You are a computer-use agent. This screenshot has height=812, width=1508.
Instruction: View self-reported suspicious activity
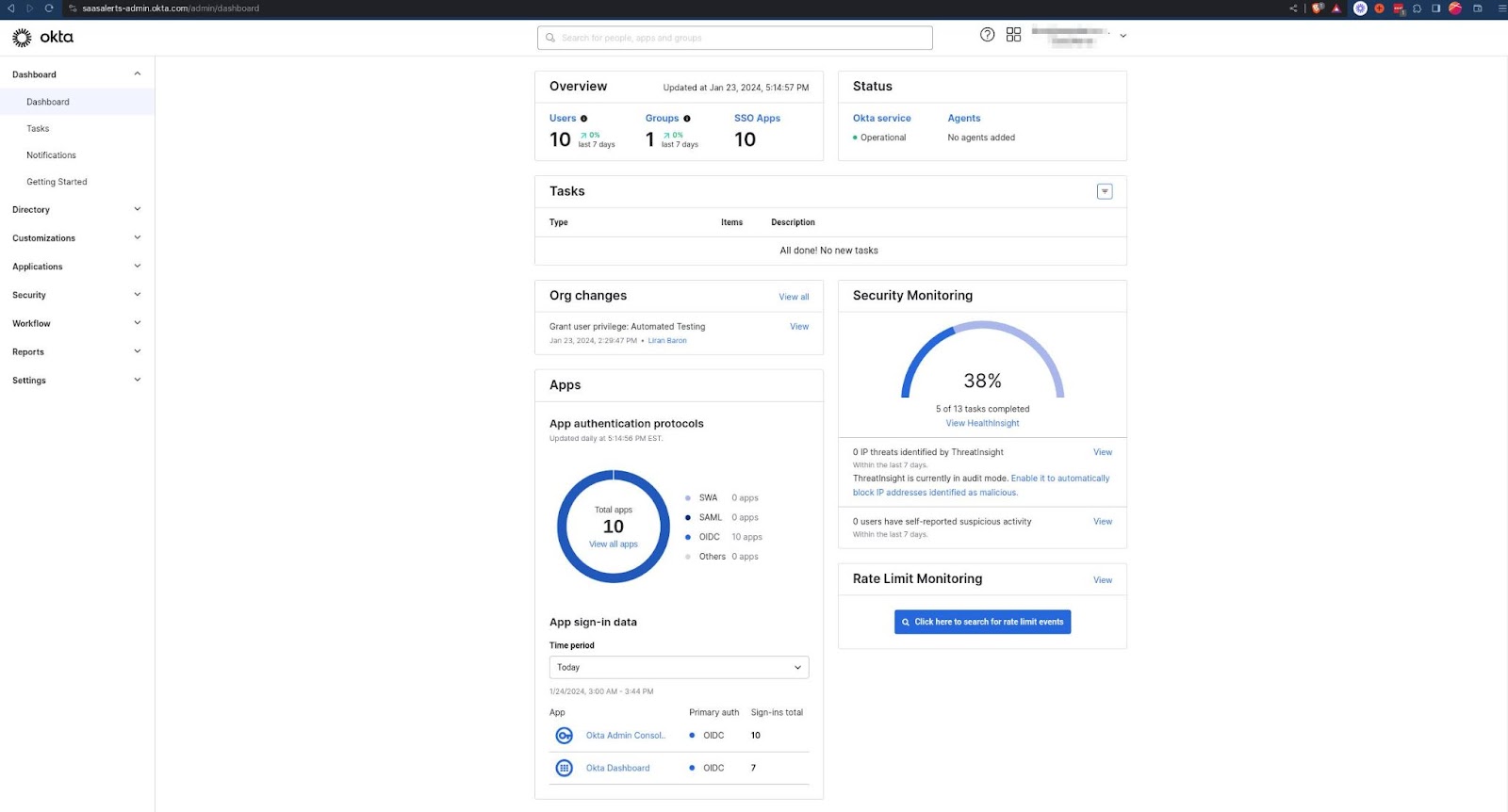tap(1103, 521)
